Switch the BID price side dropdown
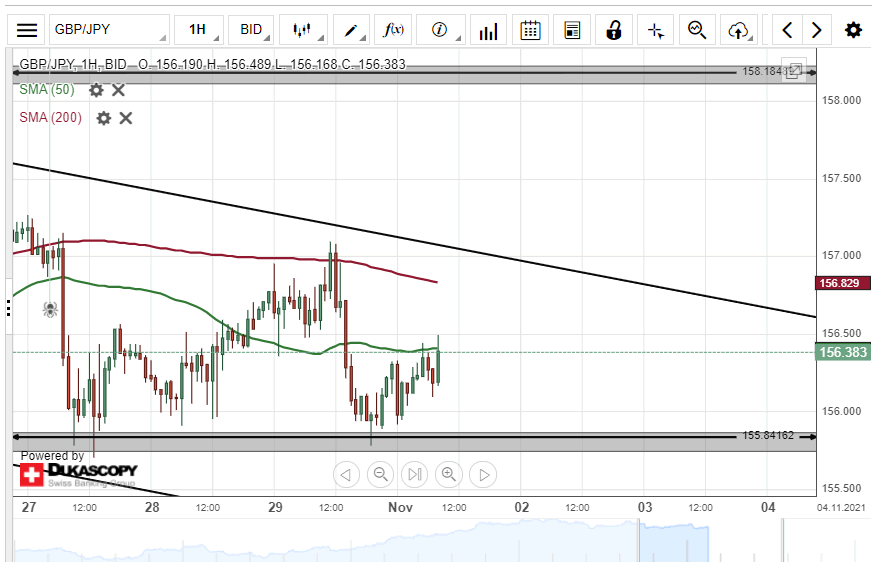This screenshot has width=876, height=575. pyautogui.click(x=251, y=30)
